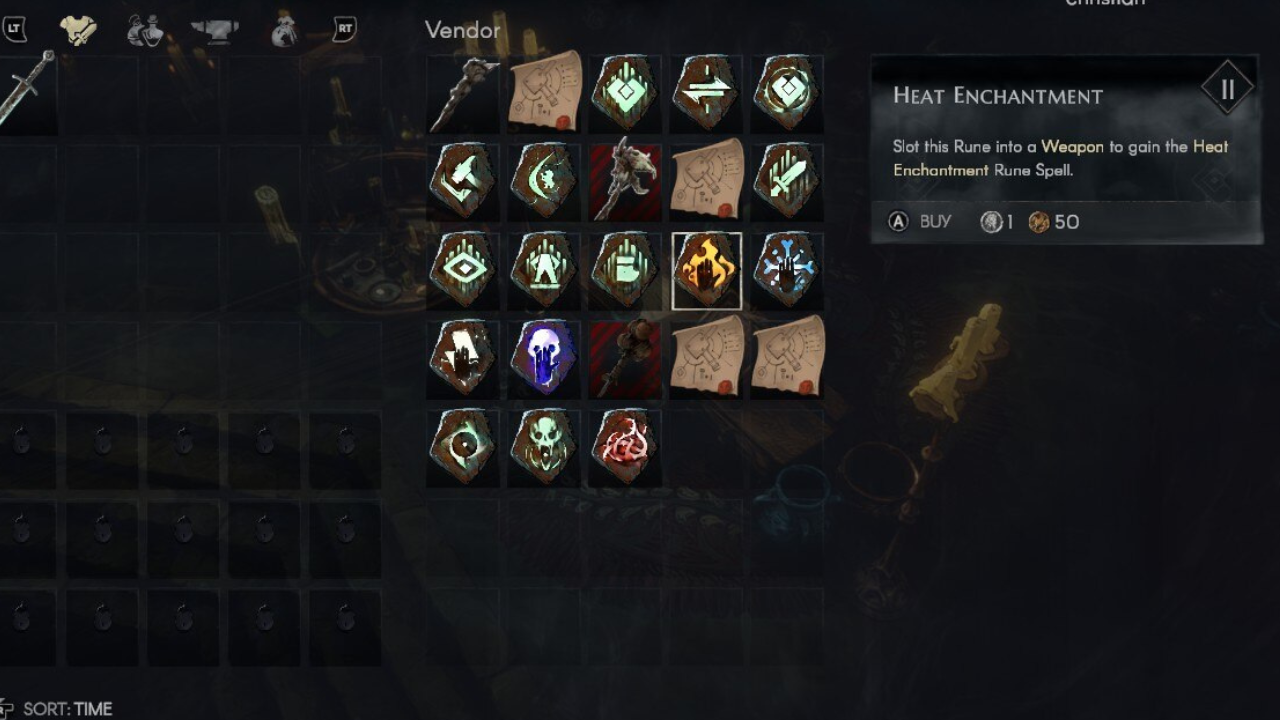Select the red-highlighted skull mace weapon
This screenshot has width=1280, height=720.
(625, 181)
